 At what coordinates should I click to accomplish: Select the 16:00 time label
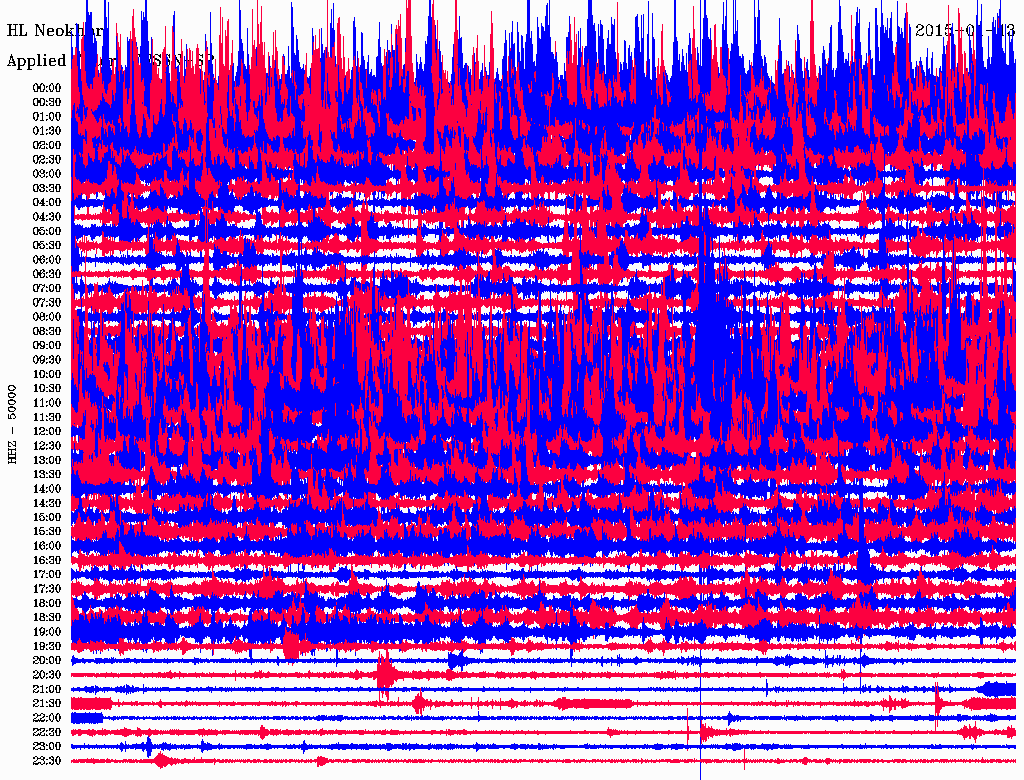point(47,546)
